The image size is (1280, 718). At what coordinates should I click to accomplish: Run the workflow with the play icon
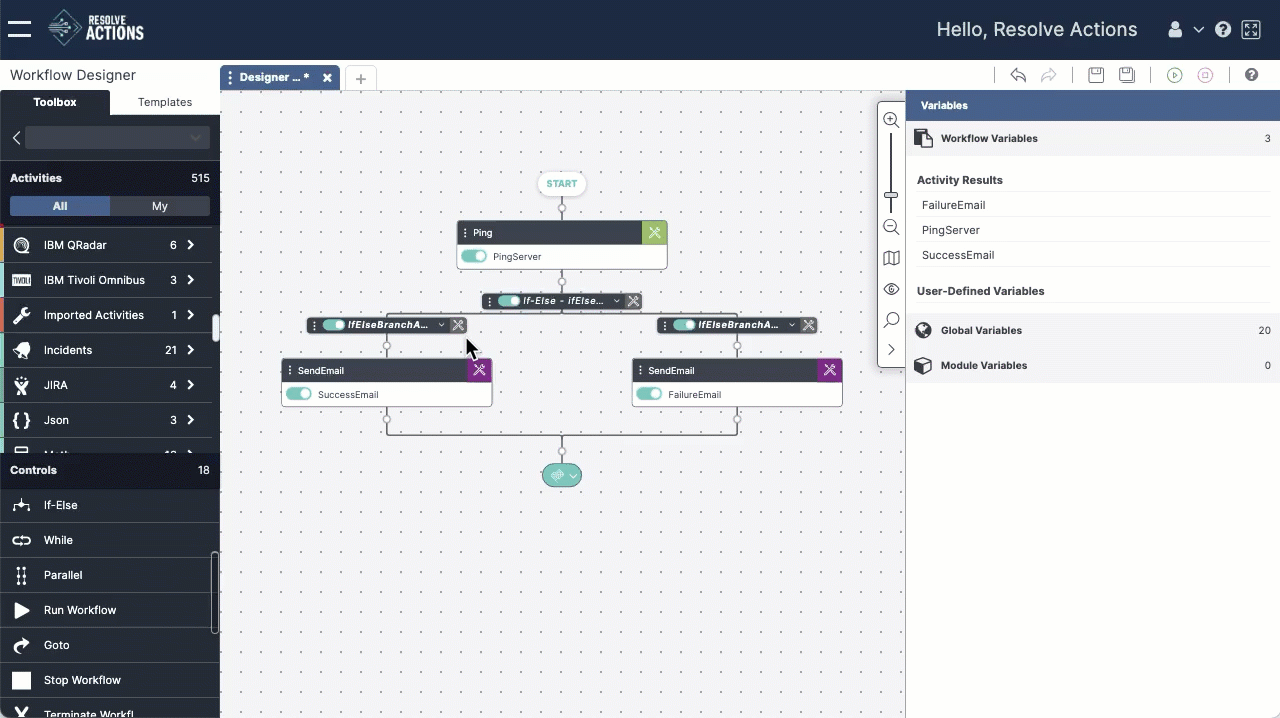pyautogui.click(x=1175, y=75)
